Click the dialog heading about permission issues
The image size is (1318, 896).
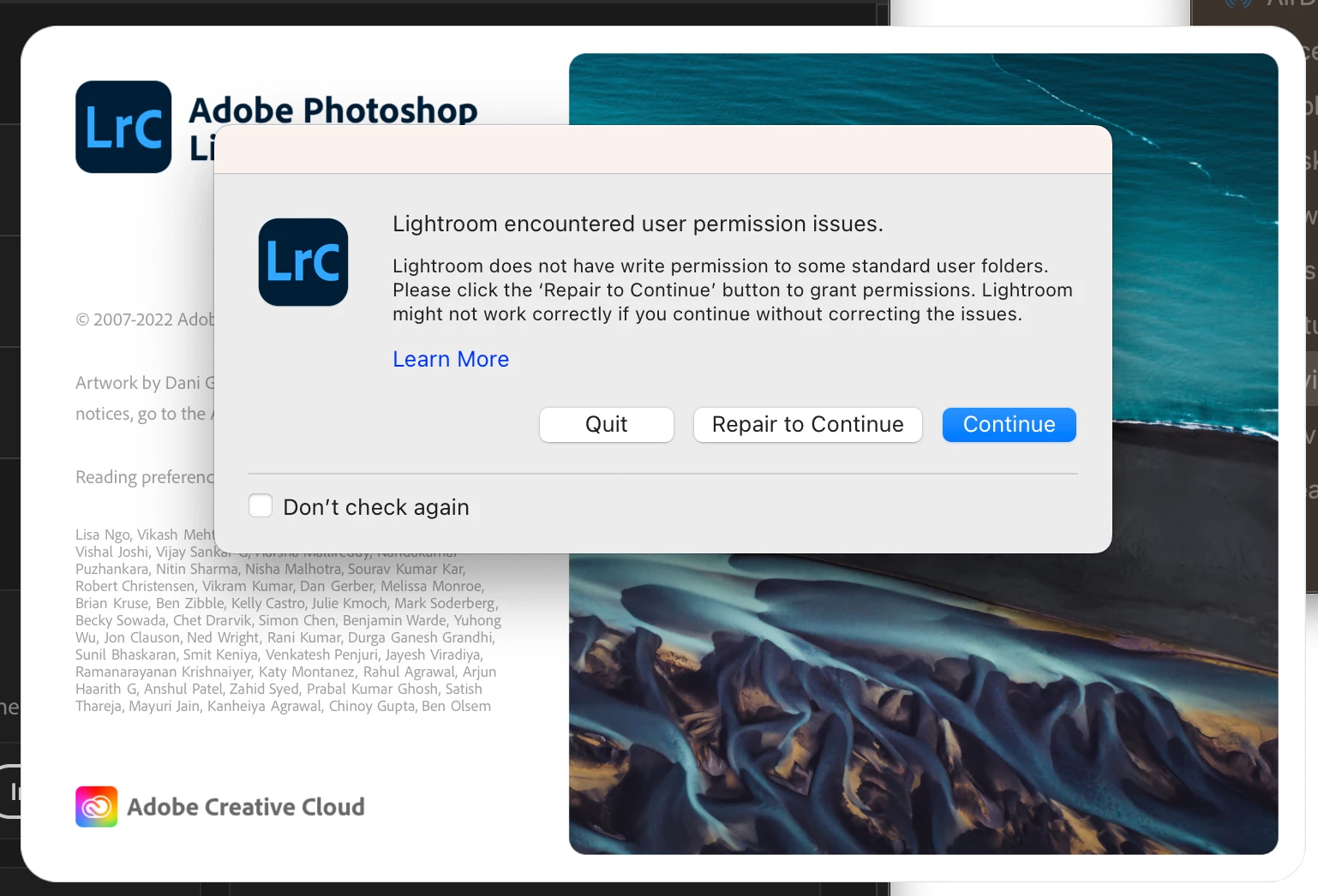click(x=638, y=224)
